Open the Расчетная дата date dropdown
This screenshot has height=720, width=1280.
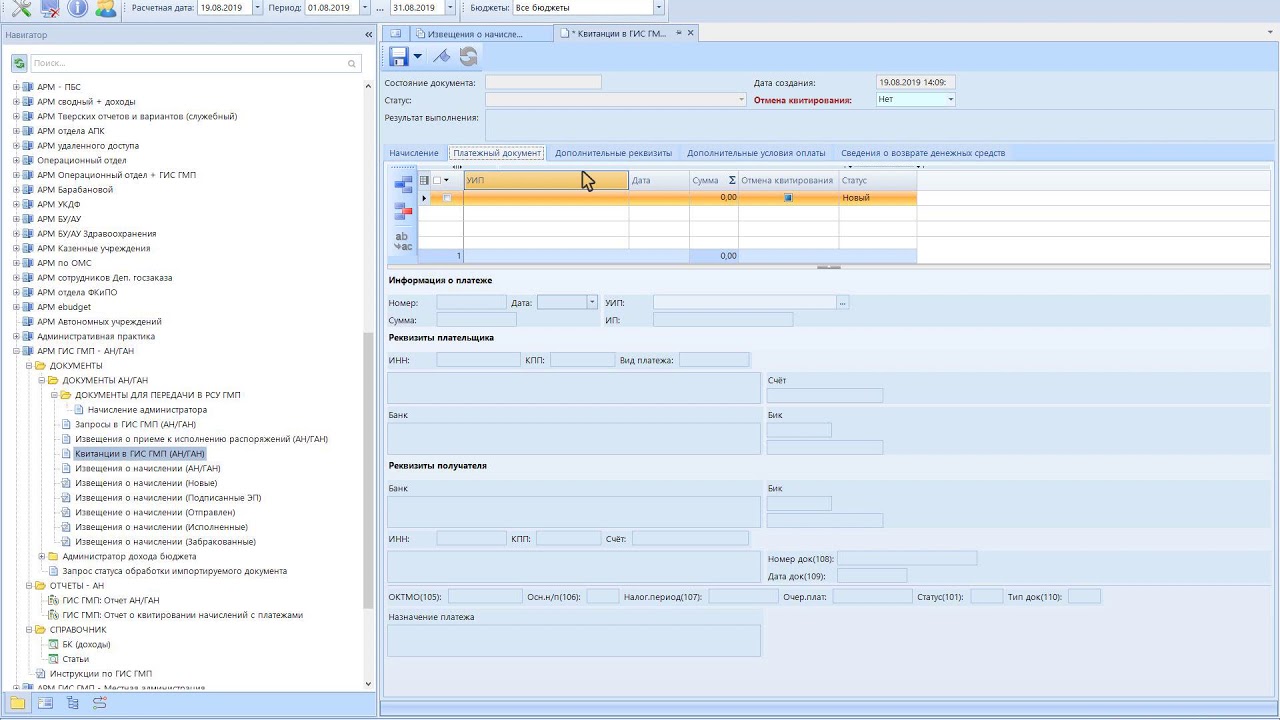(258, 8)
